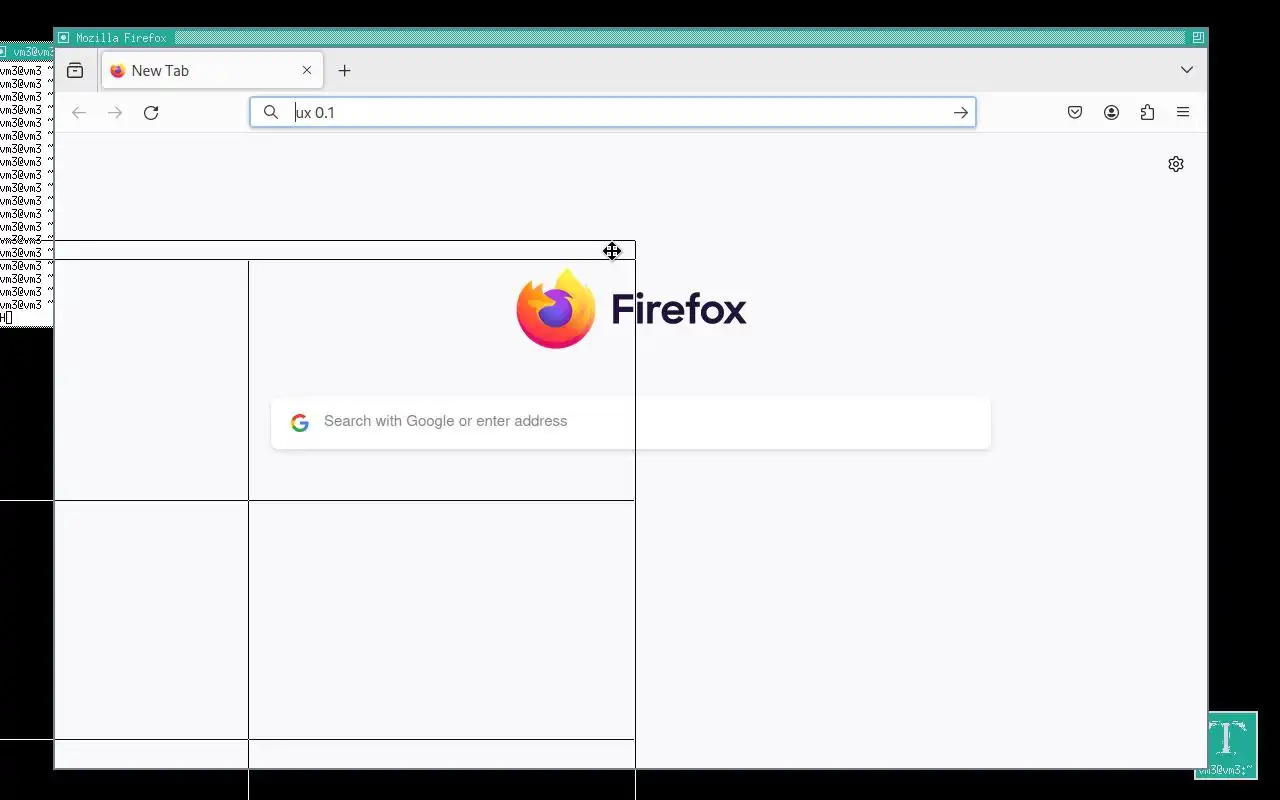Open the Firefox View icon

click(x=75, y=70)
